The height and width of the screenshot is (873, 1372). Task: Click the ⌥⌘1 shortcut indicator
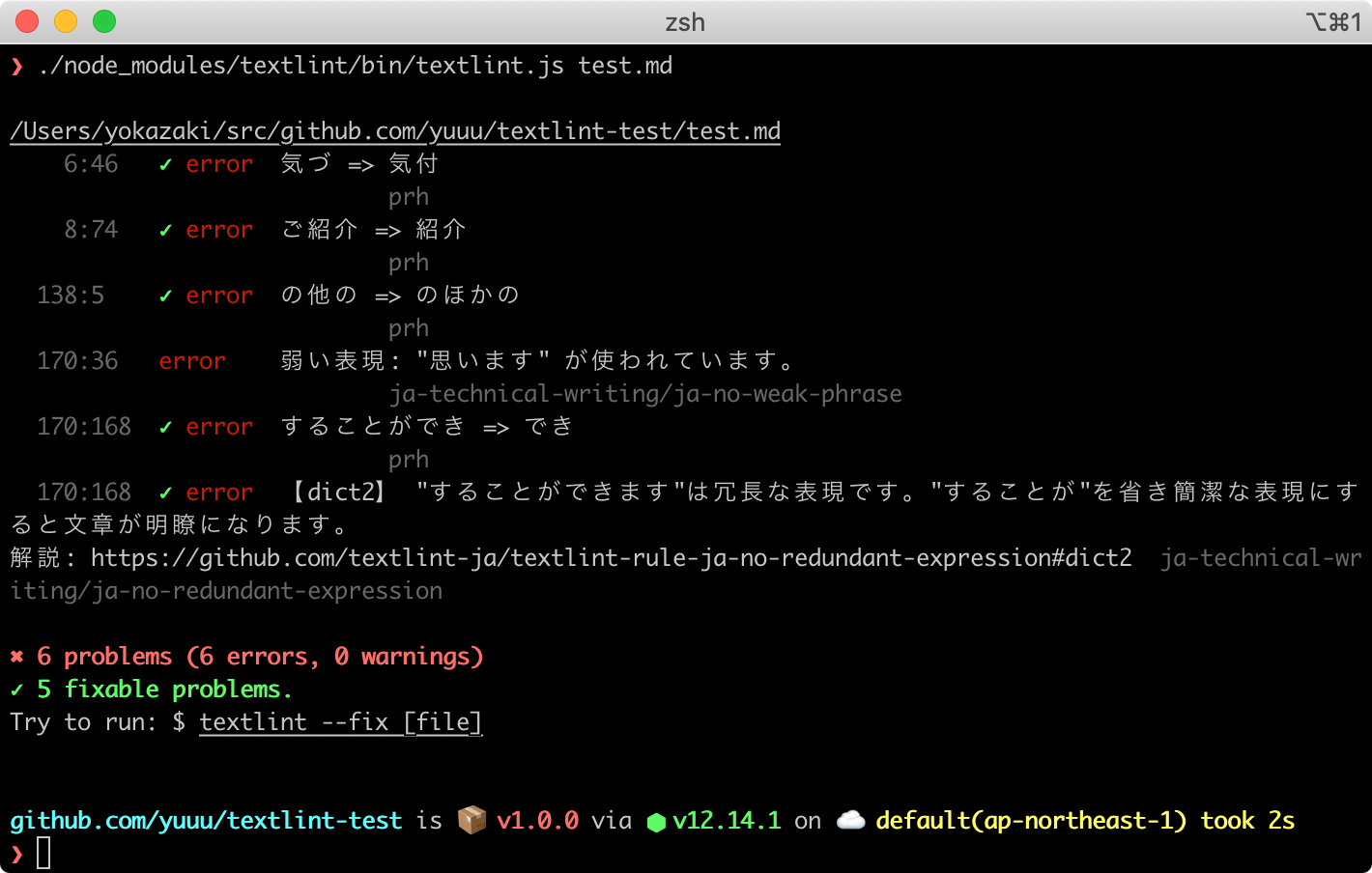[x=1337, y=21]
